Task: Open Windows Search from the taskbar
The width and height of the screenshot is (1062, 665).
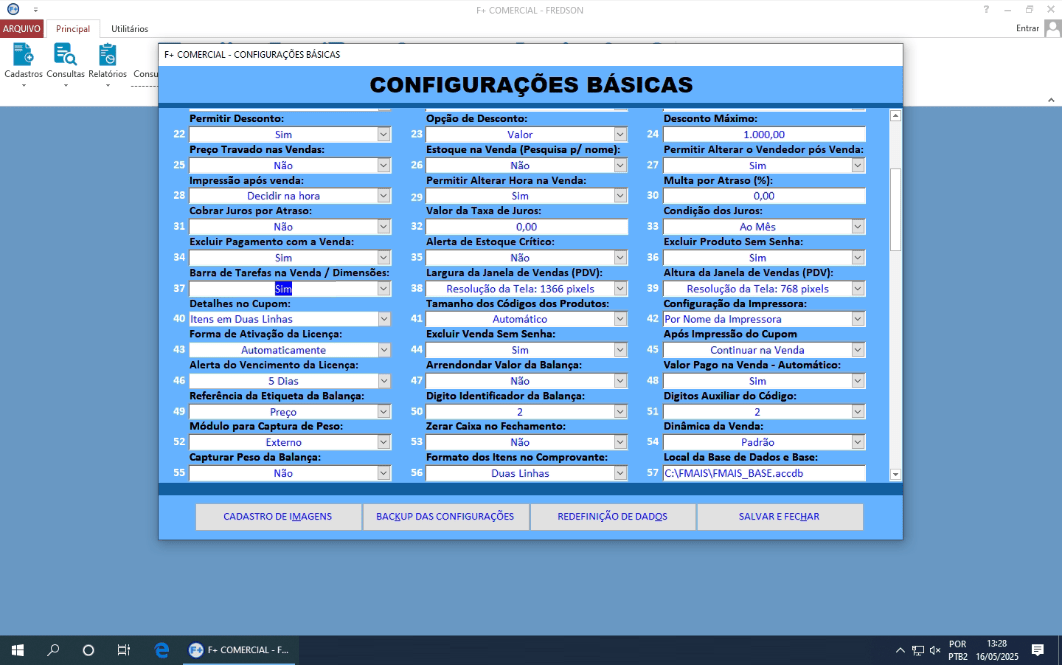Action: point(53,649)
